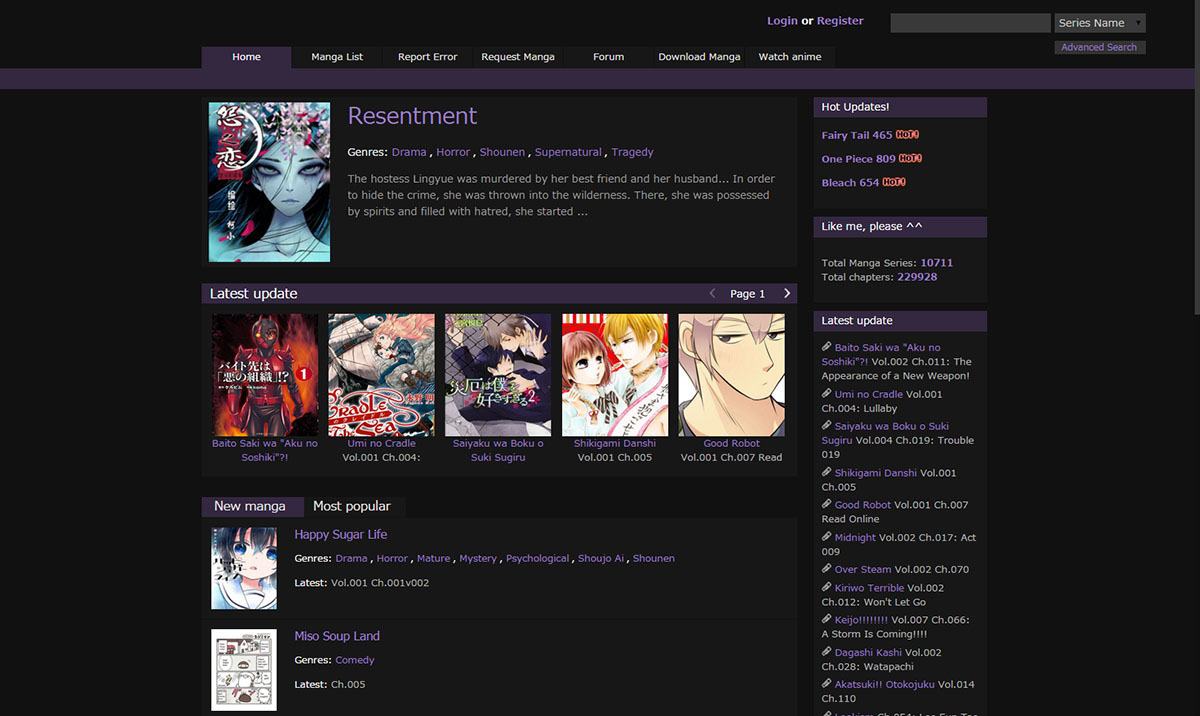Viewport: 1200px width, 716px height.
Task: Open the Shikigami Danshi caption link under carousel
Action: 615,444
